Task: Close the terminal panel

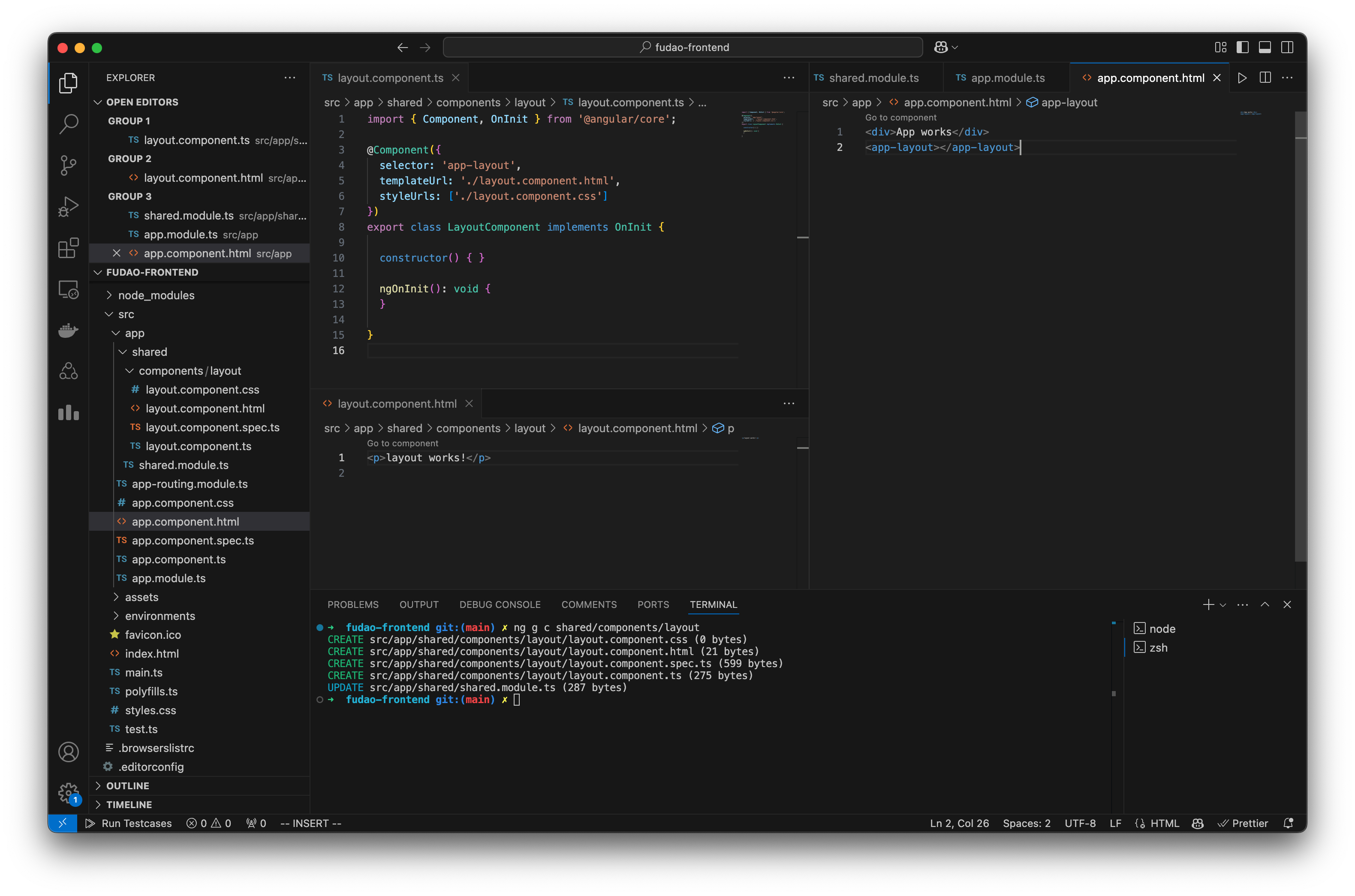Action: [1287, 604]
